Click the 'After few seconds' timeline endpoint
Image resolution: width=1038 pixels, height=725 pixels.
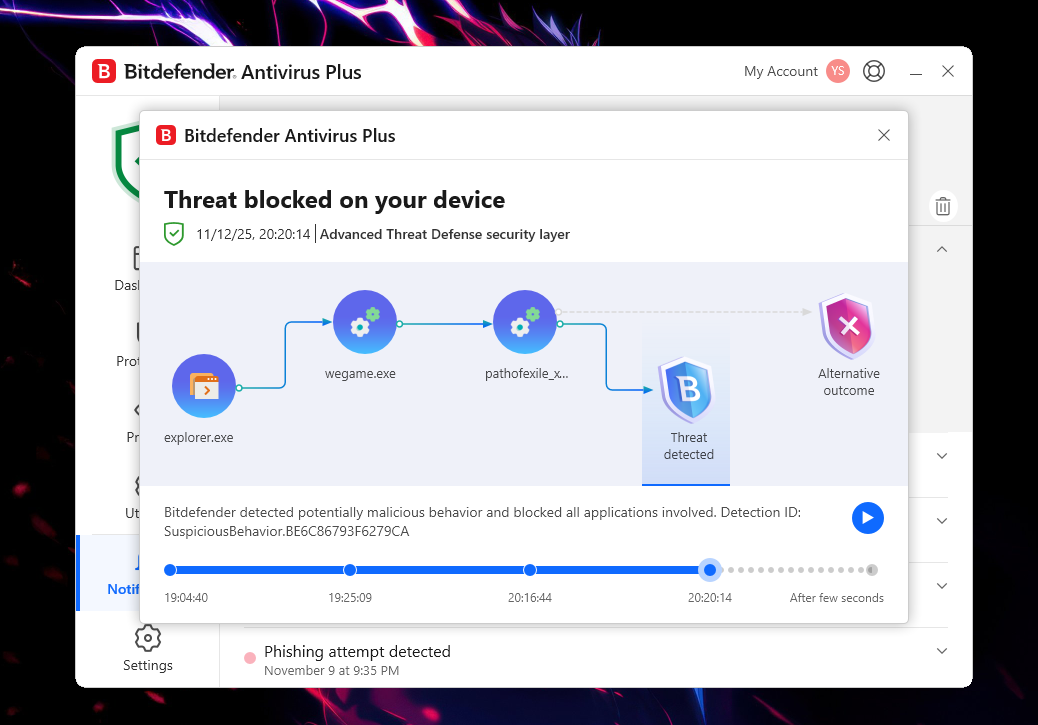pyautogui.click(x=872, y=570)
